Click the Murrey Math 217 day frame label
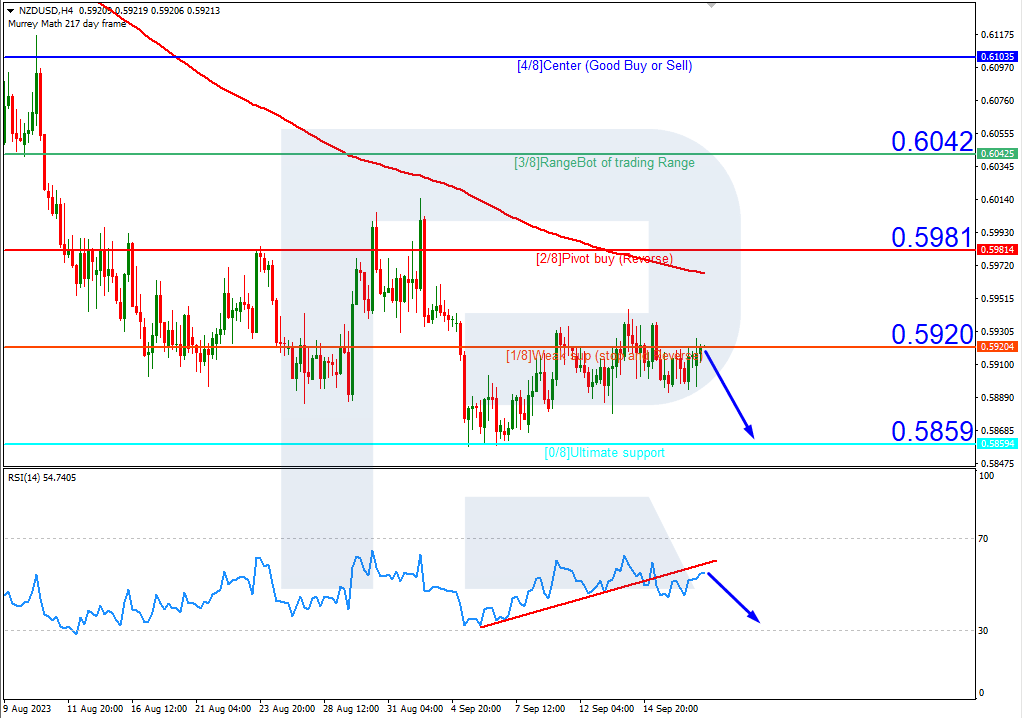 click(62, 23)
